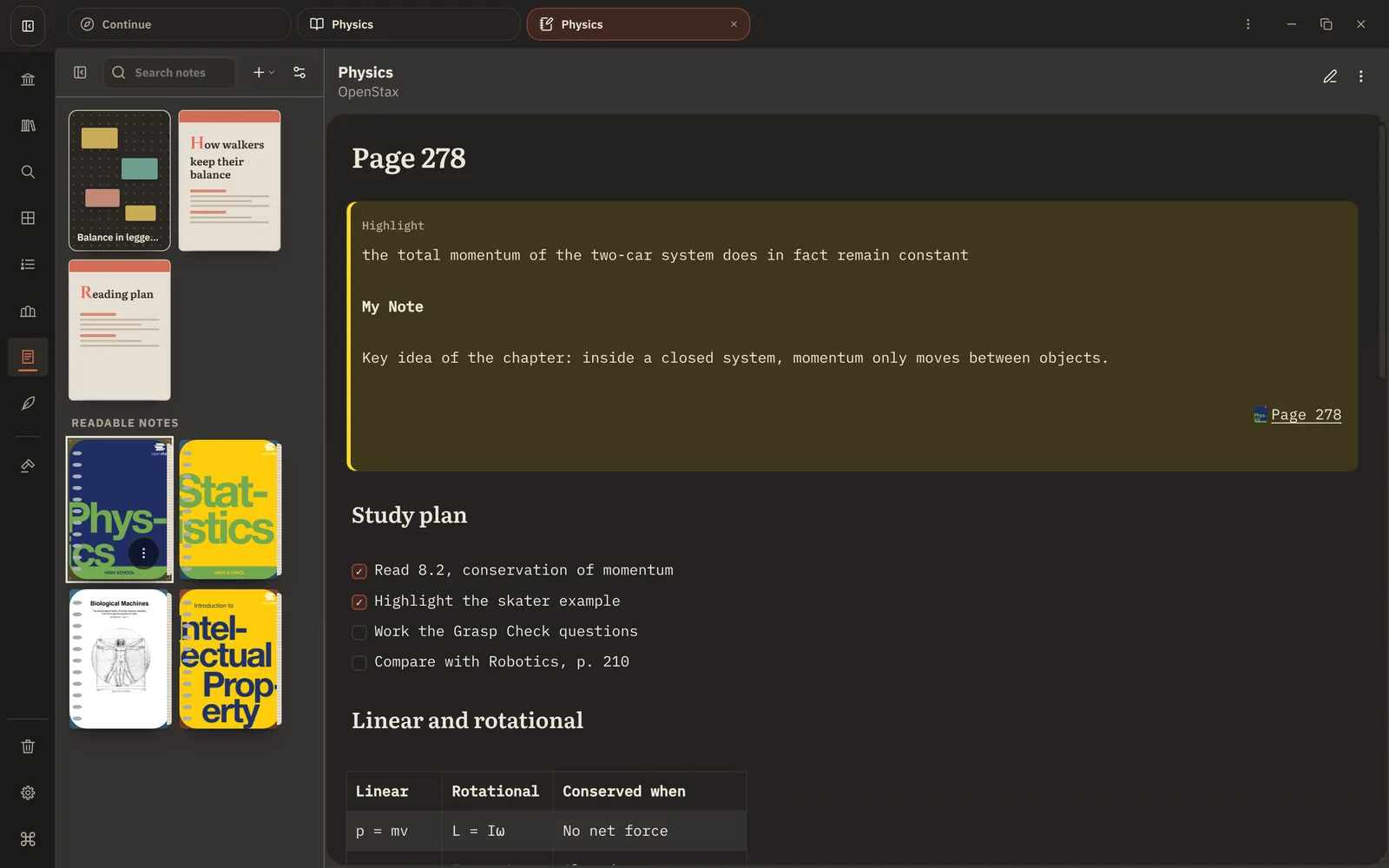Select the 'No net force' table cell

coord(650,831)
